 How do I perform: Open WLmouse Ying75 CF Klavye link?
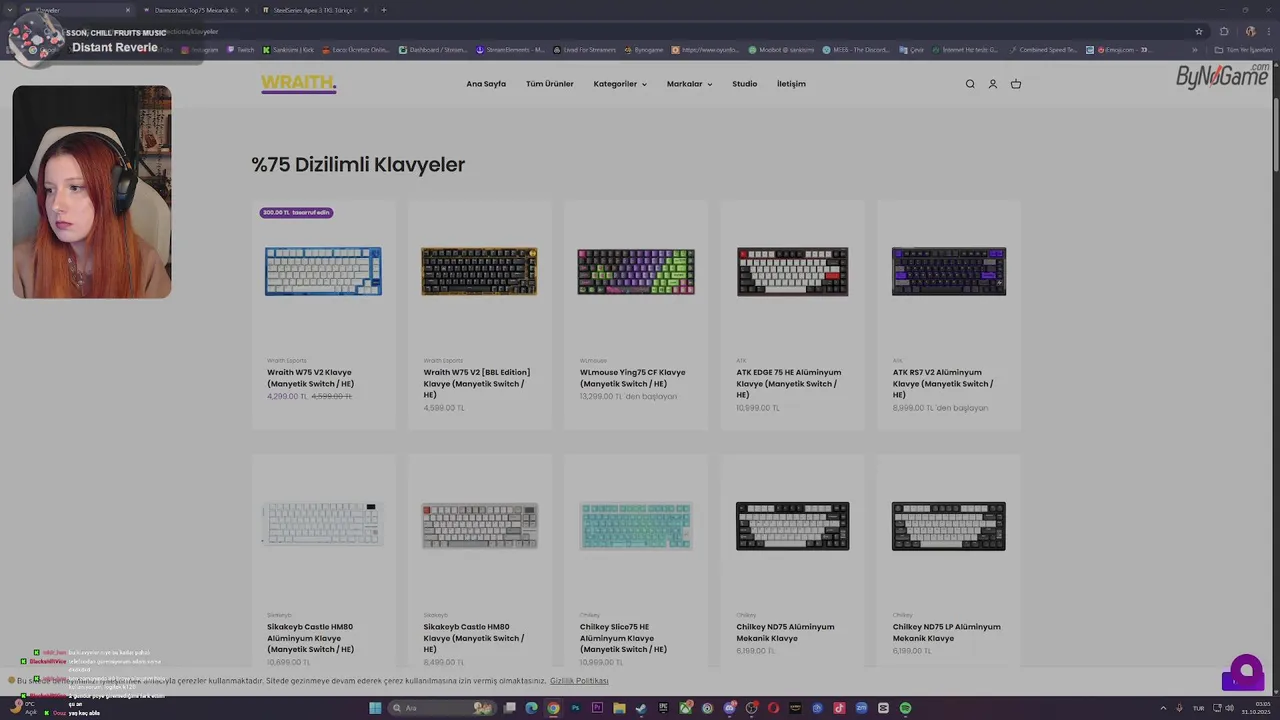(x=633, y=378)
